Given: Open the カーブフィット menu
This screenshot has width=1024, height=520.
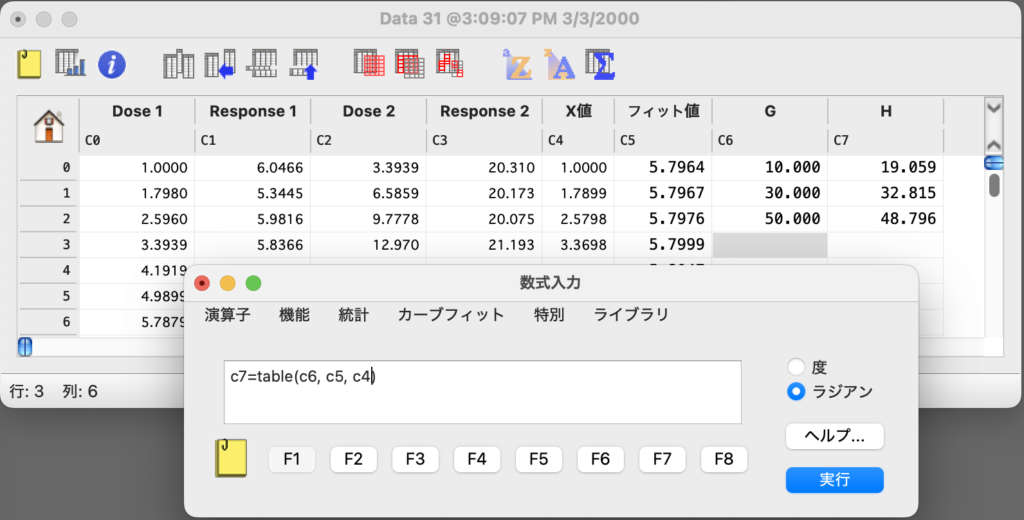Looking at the screenshot, I should (x=451, y=315).
